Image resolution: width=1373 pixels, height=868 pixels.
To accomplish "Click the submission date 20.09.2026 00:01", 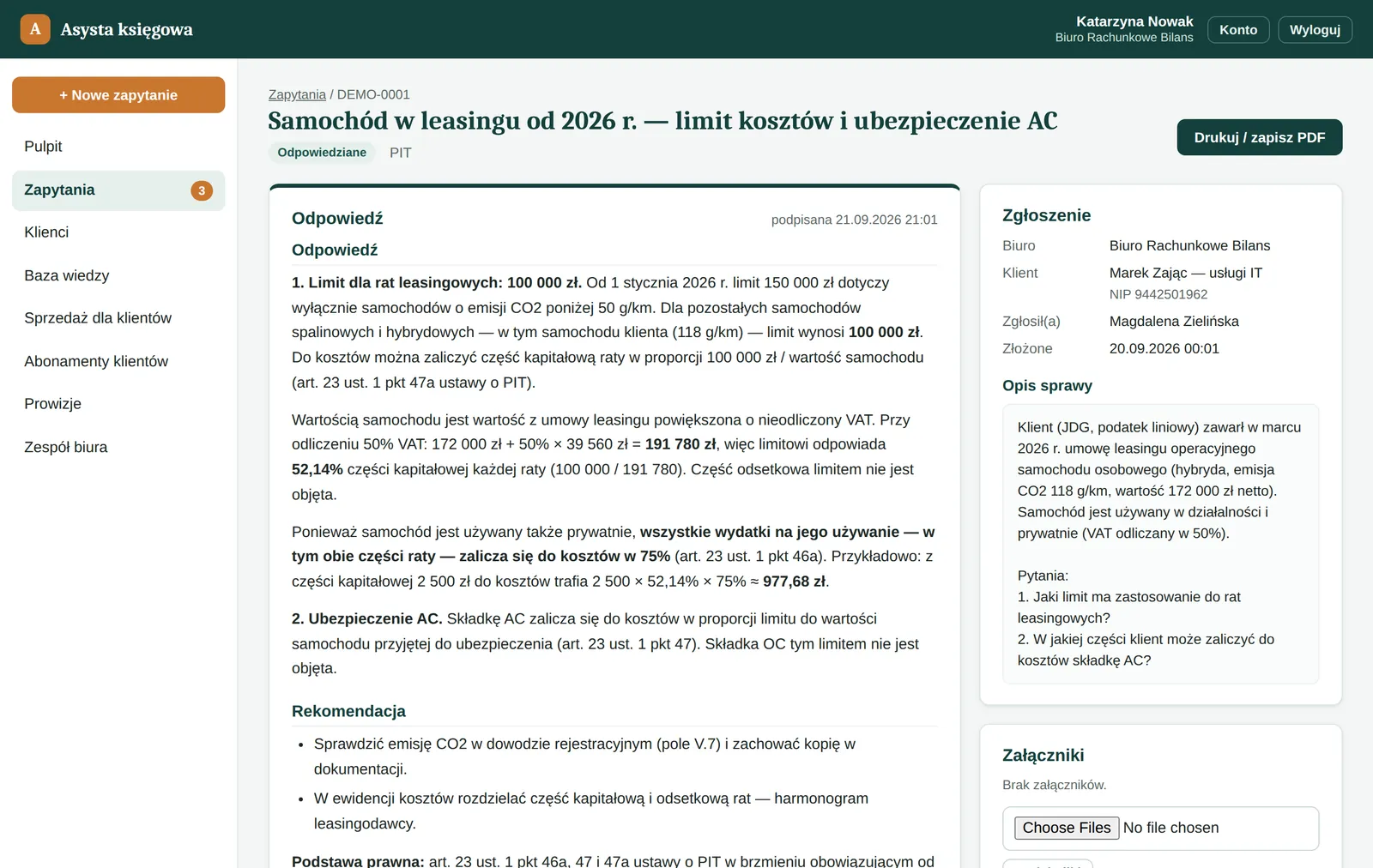I will pos(1164,348).
